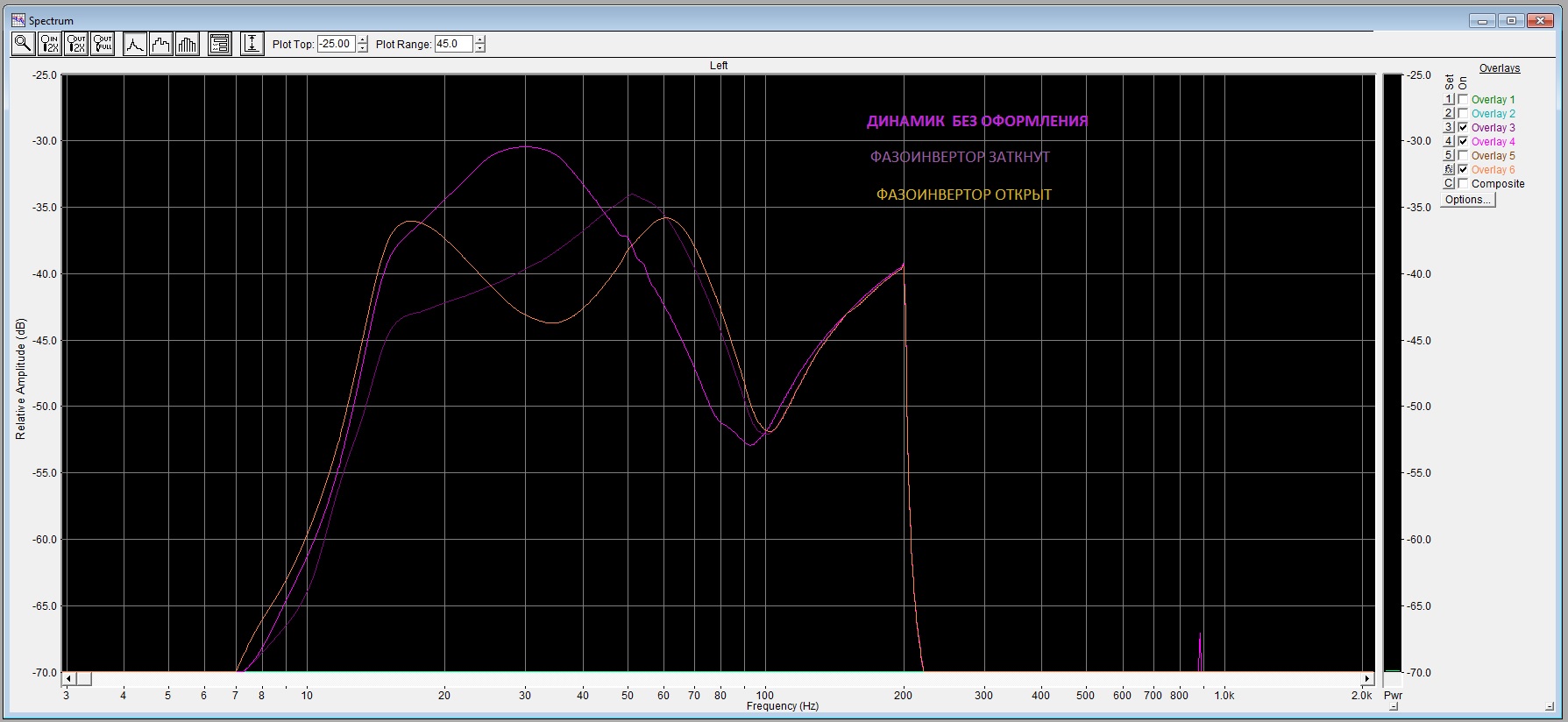1568x722 pixels.
Task: Enable the Overlay 2 checkbox
Action: pyautogui.click(x=1463, y=114)
